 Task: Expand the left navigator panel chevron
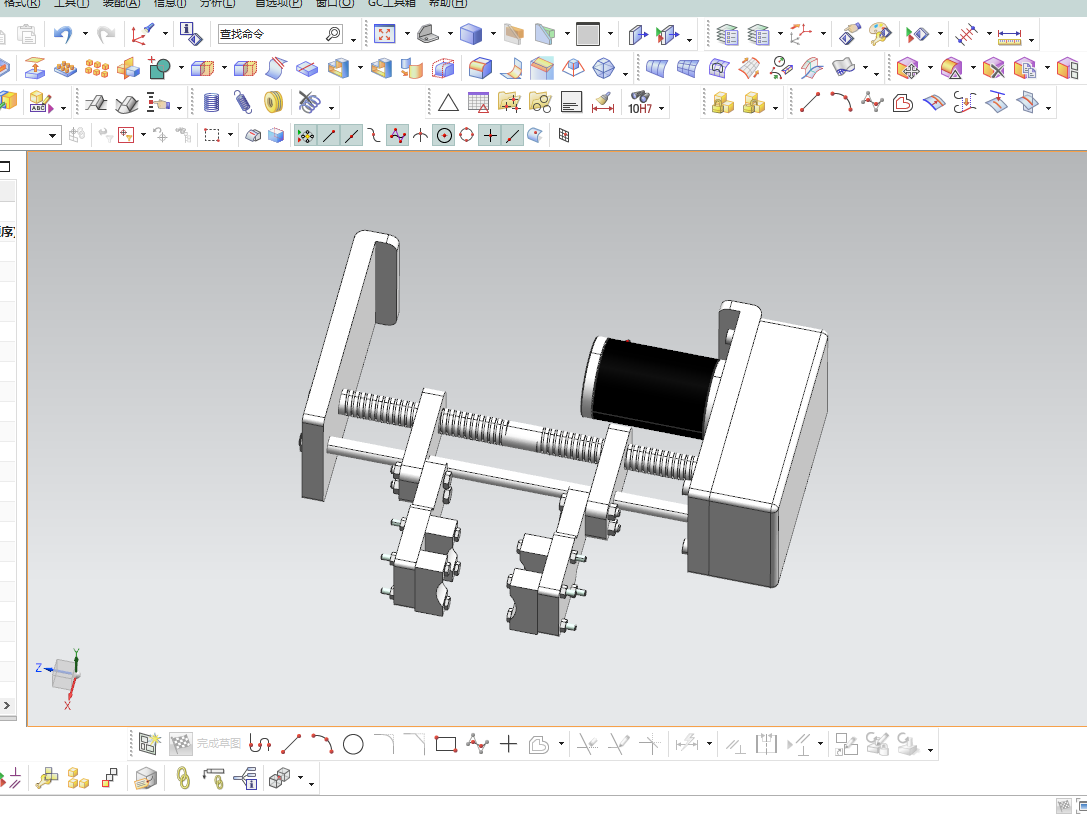[7, 705]
